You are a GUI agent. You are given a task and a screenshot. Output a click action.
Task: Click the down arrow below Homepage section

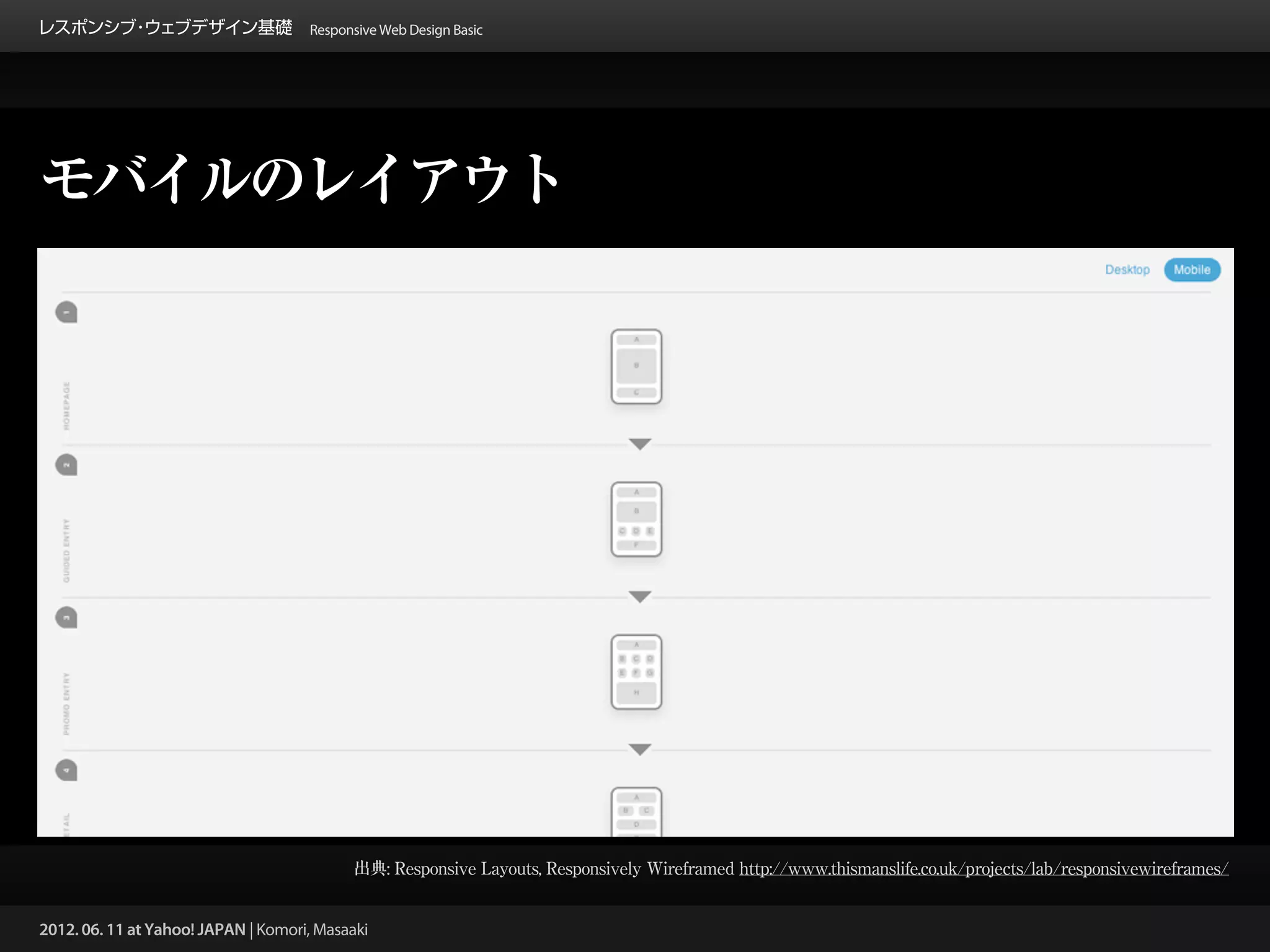pyautogui.click(x=640, y=444)
